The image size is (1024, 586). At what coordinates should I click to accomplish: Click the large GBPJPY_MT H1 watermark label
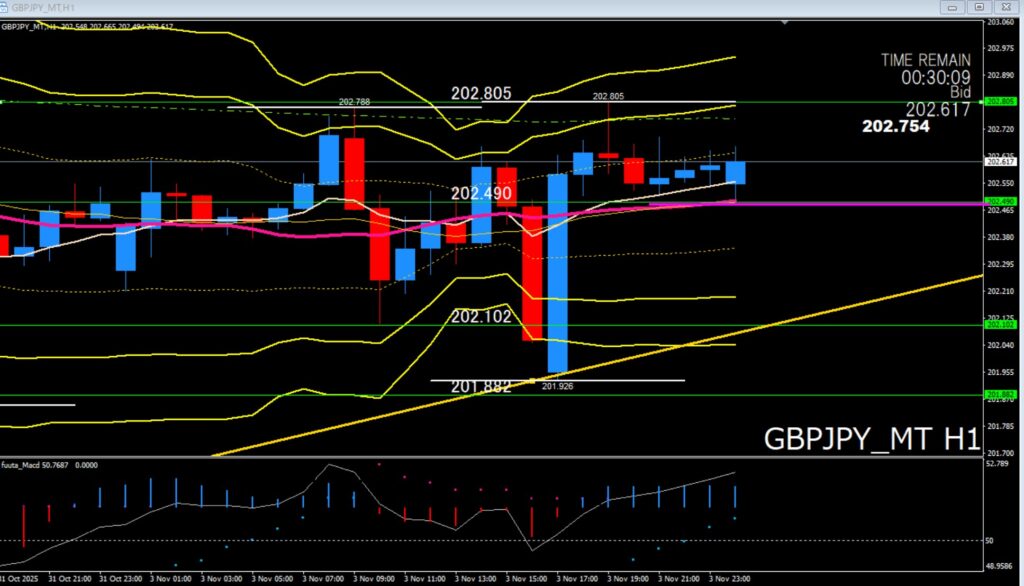[x=871, y=439]
